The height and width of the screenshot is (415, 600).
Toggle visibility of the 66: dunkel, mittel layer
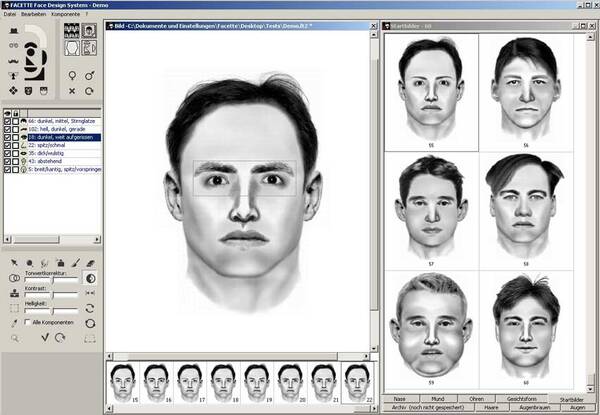7,121
